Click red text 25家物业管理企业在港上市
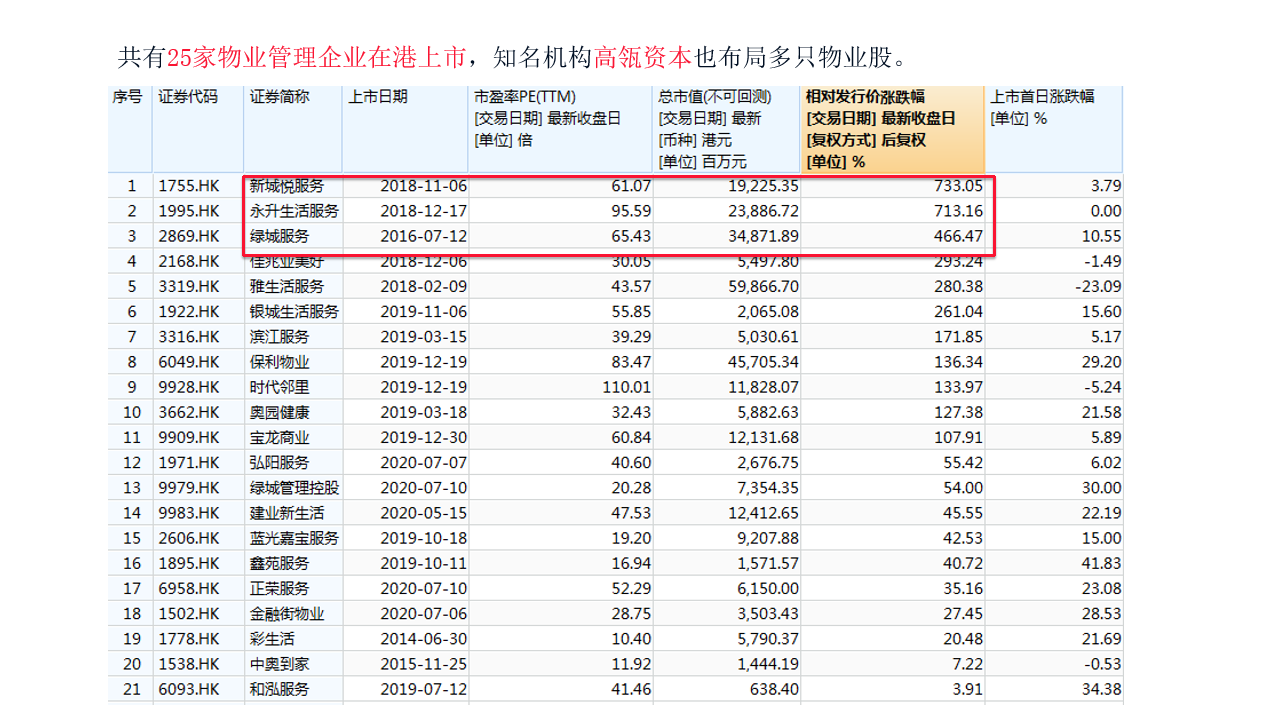Screen dimensions: 1269x714 [316, 57]
